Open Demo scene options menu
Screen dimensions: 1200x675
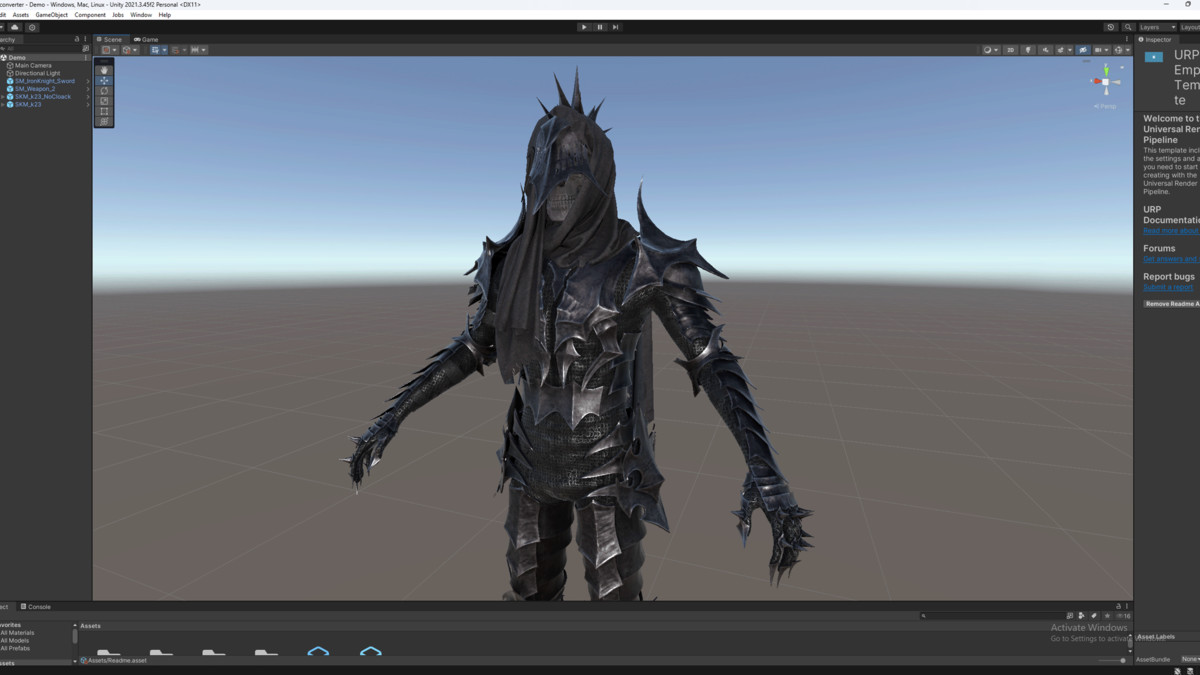click(x=87, y=58)
